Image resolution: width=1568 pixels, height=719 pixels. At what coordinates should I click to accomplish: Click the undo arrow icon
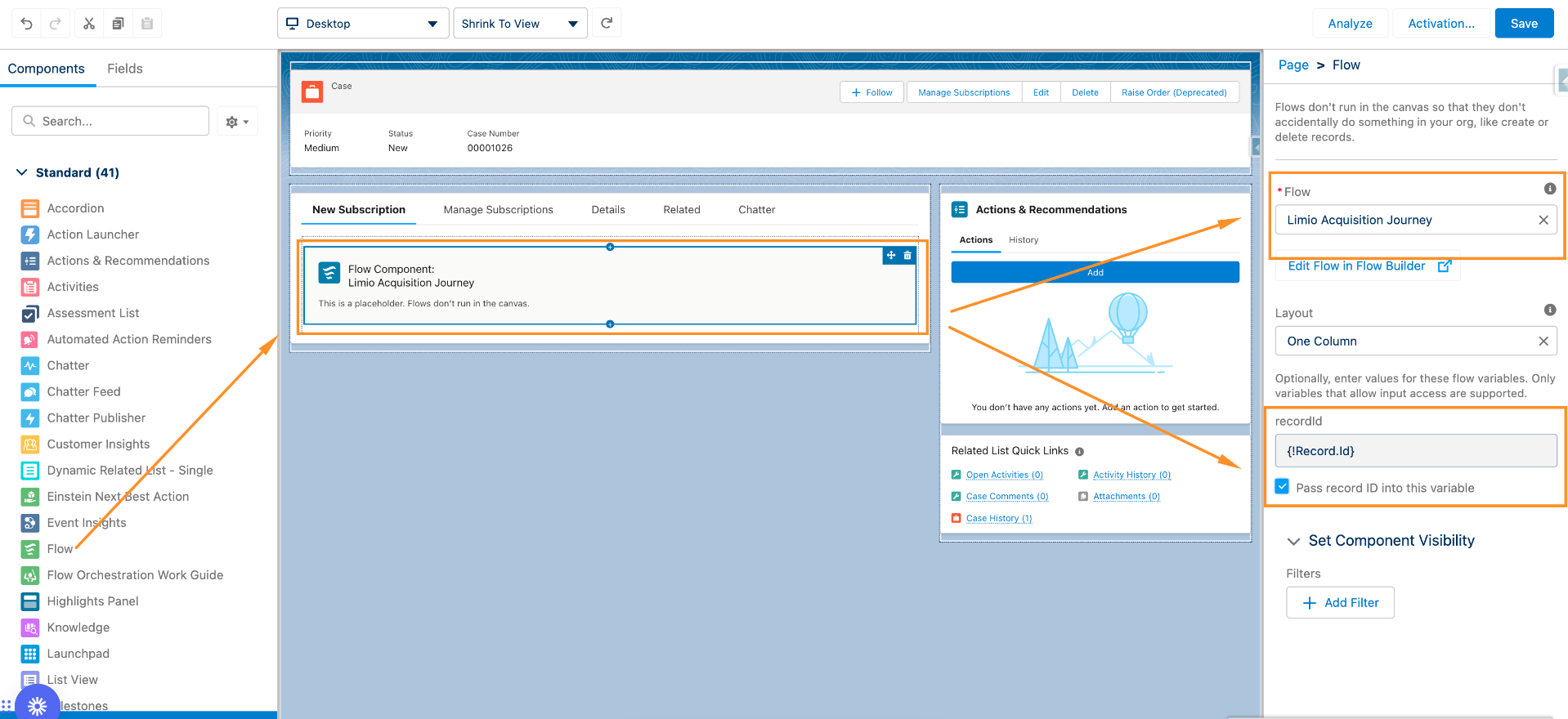point(26,24)
